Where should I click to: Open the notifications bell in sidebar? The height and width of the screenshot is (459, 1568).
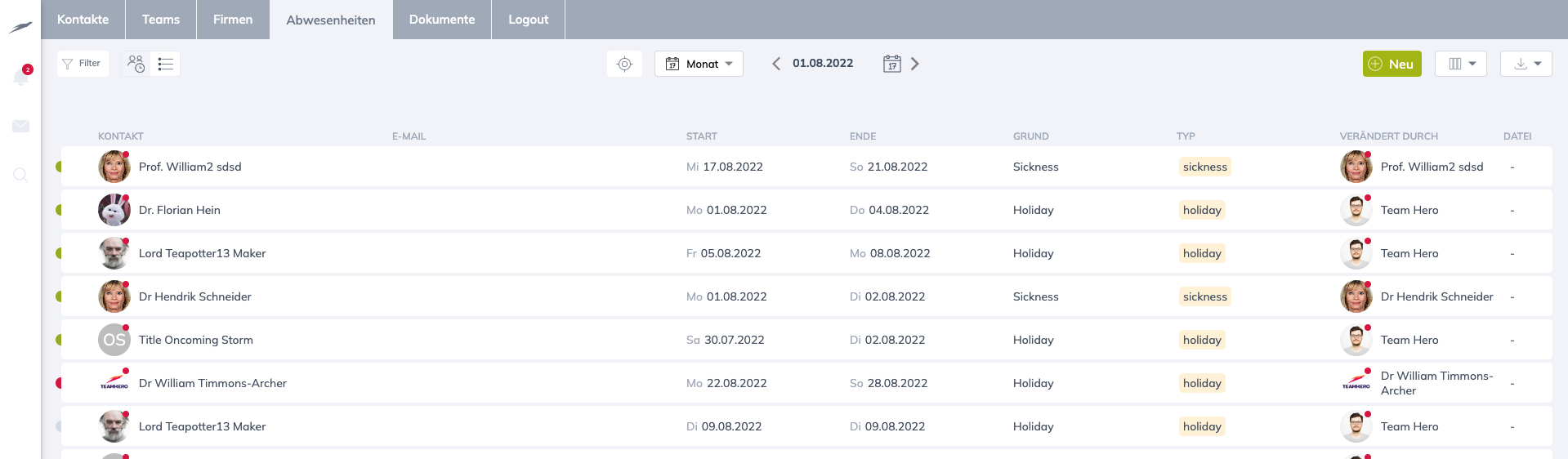click(20, 77)
